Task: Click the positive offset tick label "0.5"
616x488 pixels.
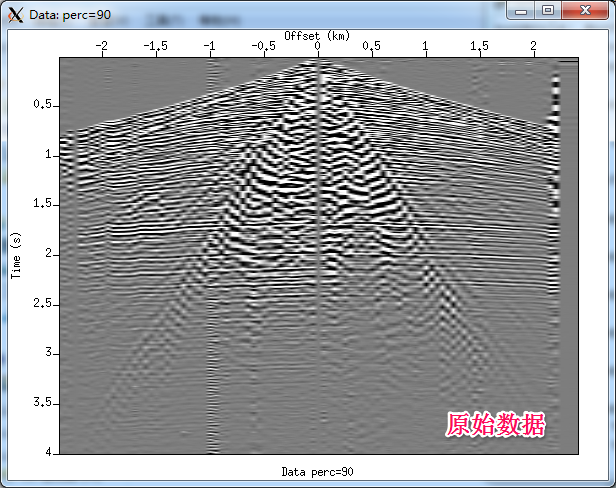Action: tap(371, 46)
